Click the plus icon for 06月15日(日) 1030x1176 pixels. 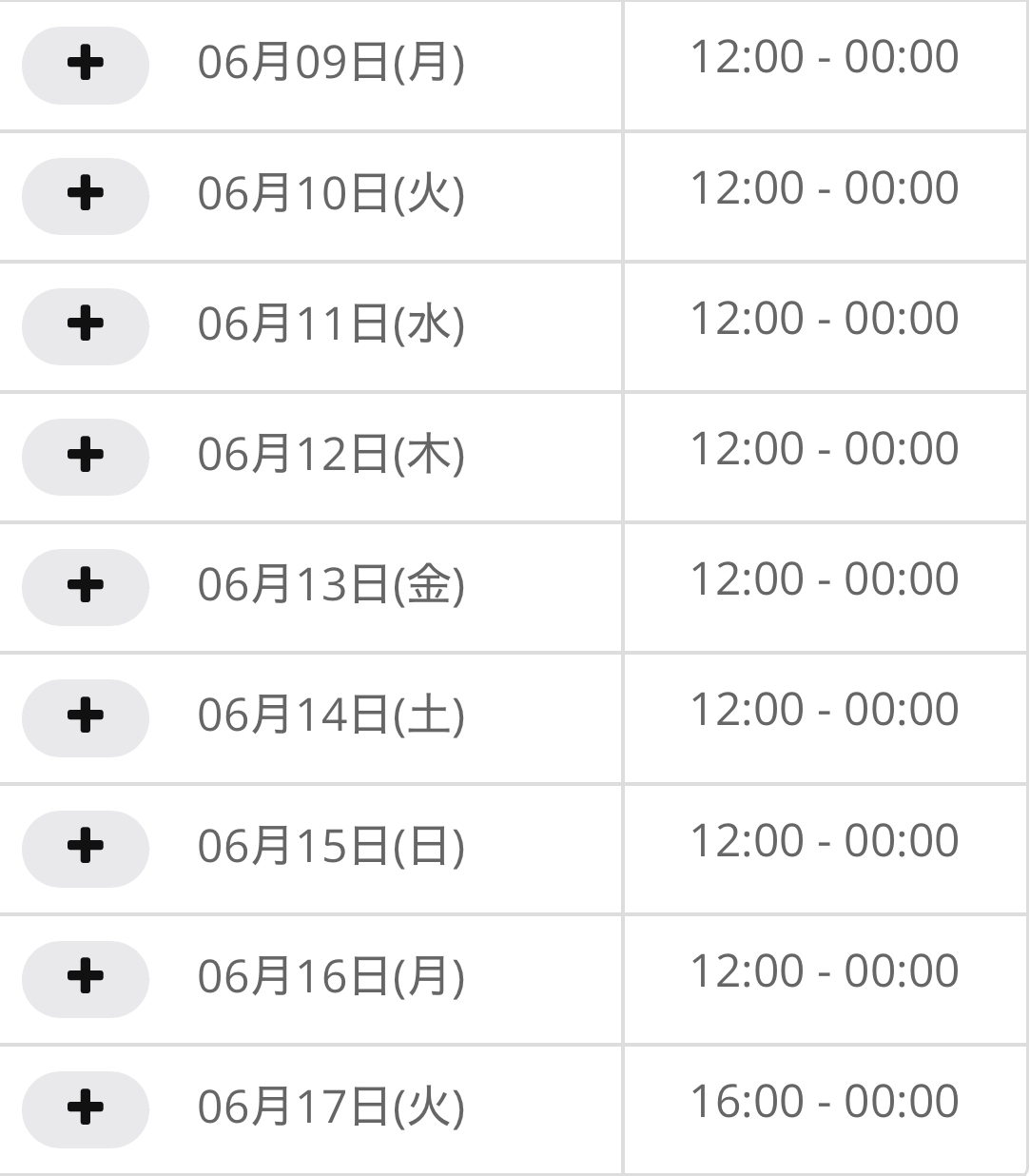coord(86,848)
